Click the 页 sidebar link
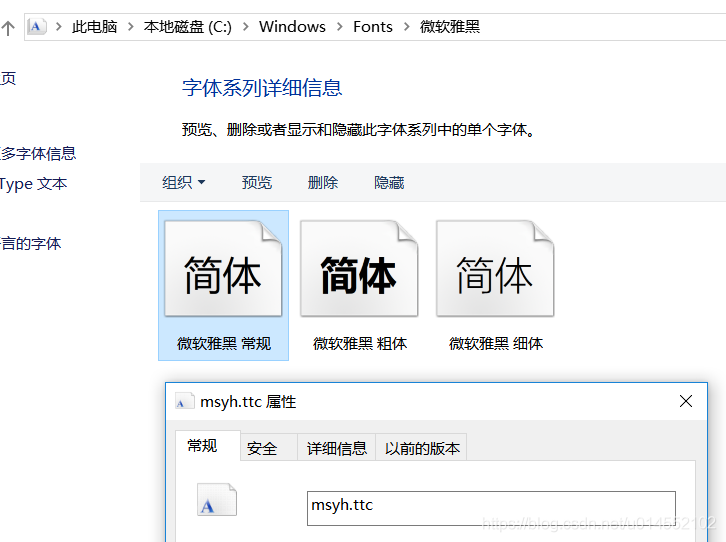Image resolution: width=726 pixels, height=542 pixels. [x=8, y=79]
